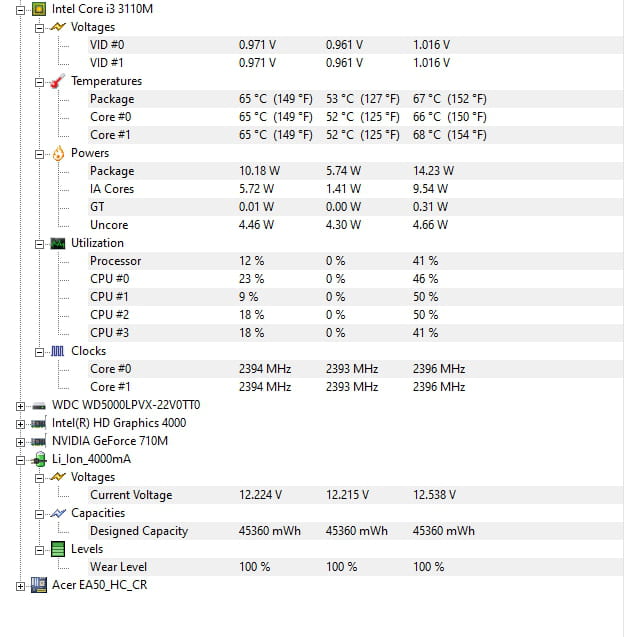Screen dimensions: 625x637
Task: Expand the WDC WD5000LPVX-22V0TT0 drive node
Action: pyautogui.click(x=20, y=406)
